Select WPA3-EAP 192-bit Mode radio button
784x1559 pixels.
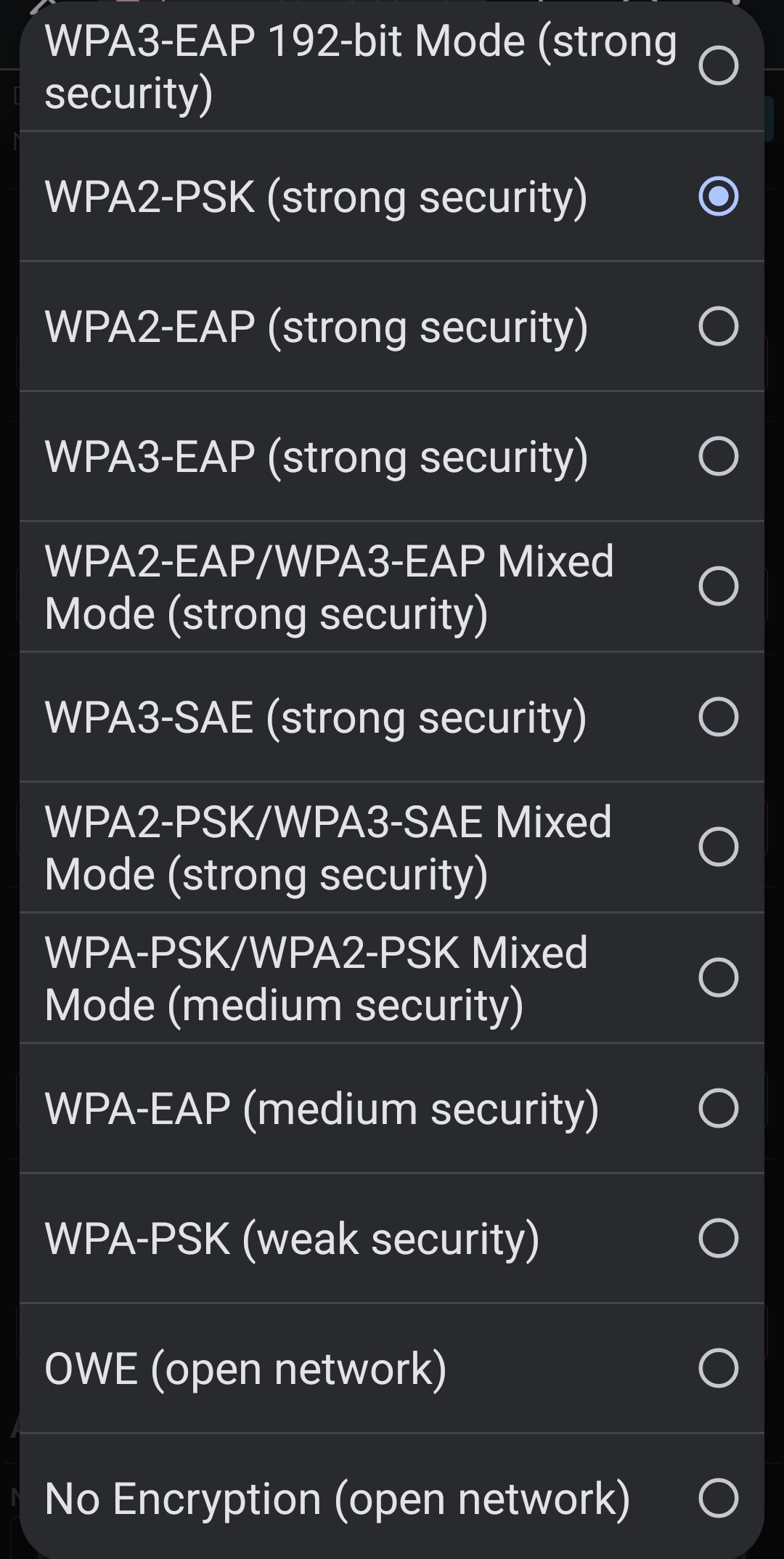tap(718, 65)
